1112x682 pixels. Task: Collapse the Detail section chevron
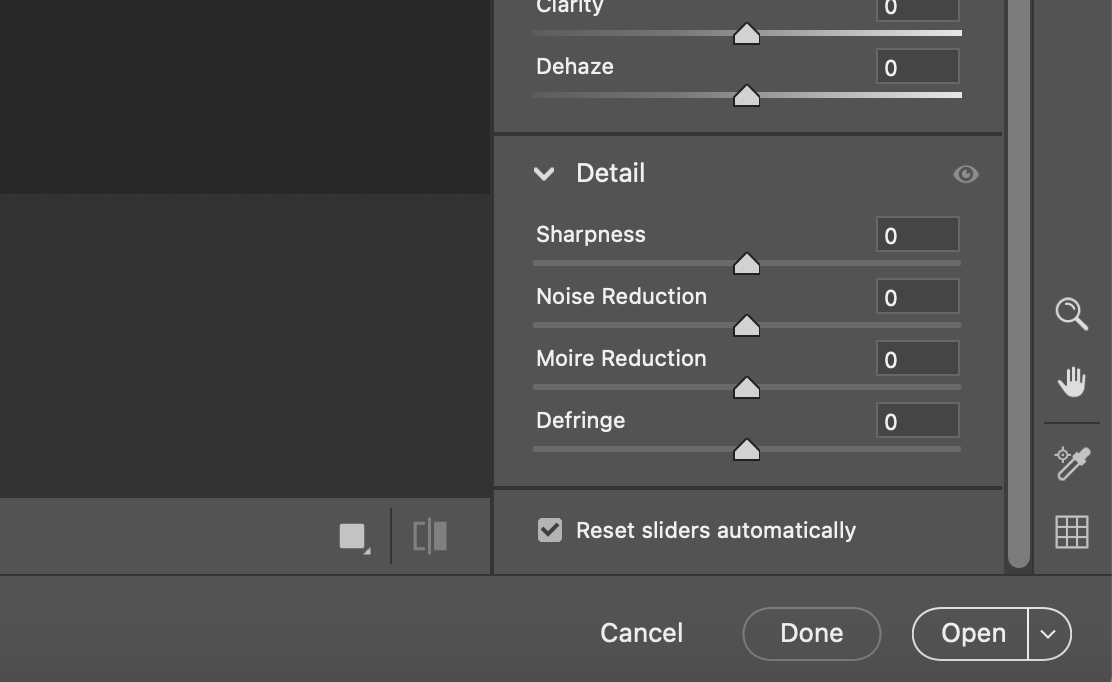coord(543,174)
